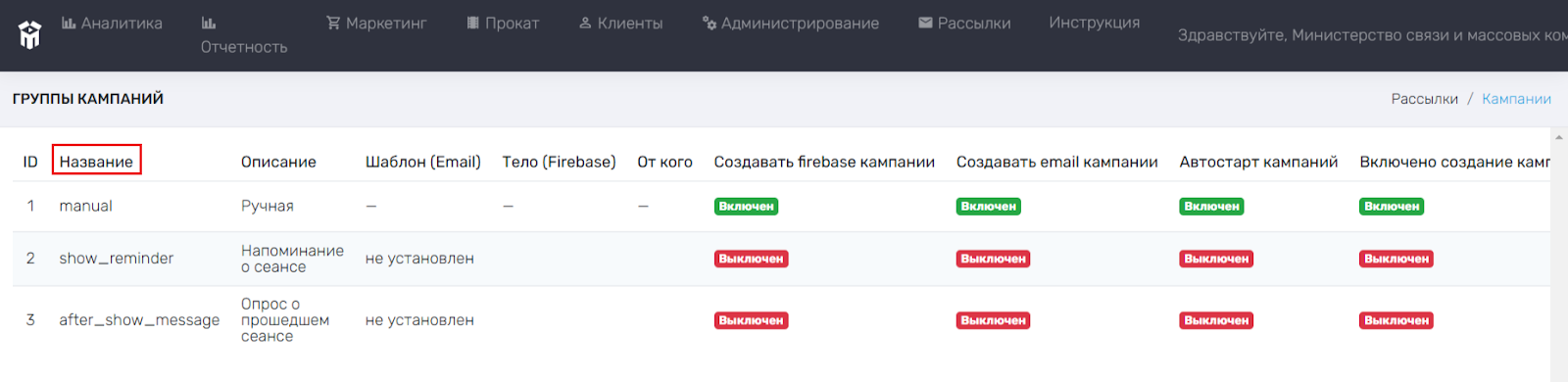Open the Отчетность menu
Screen dimensions: 1568x382
pos(244,35)
